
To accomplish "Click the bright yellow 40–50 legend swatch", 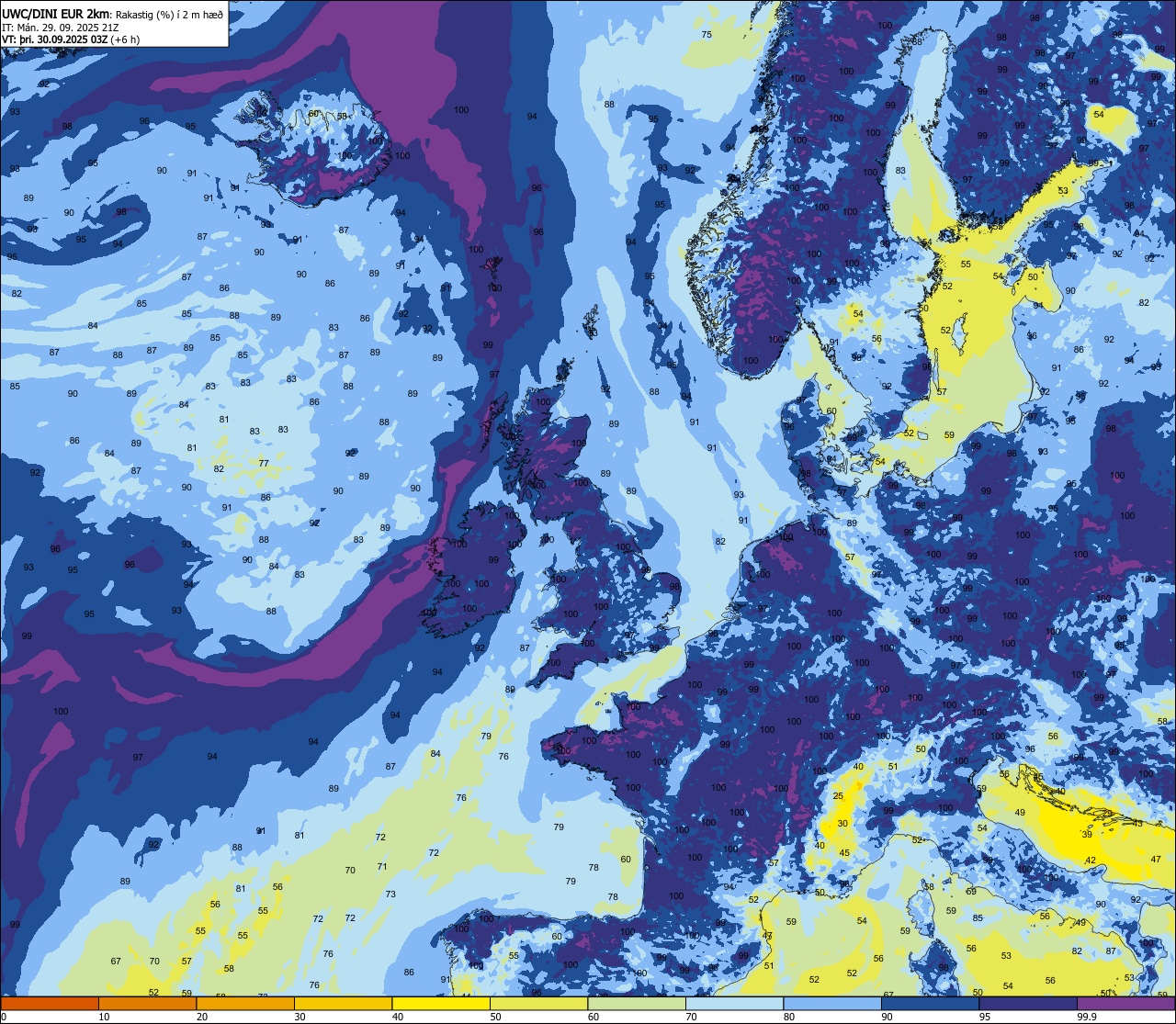I will coord(441,1004).
